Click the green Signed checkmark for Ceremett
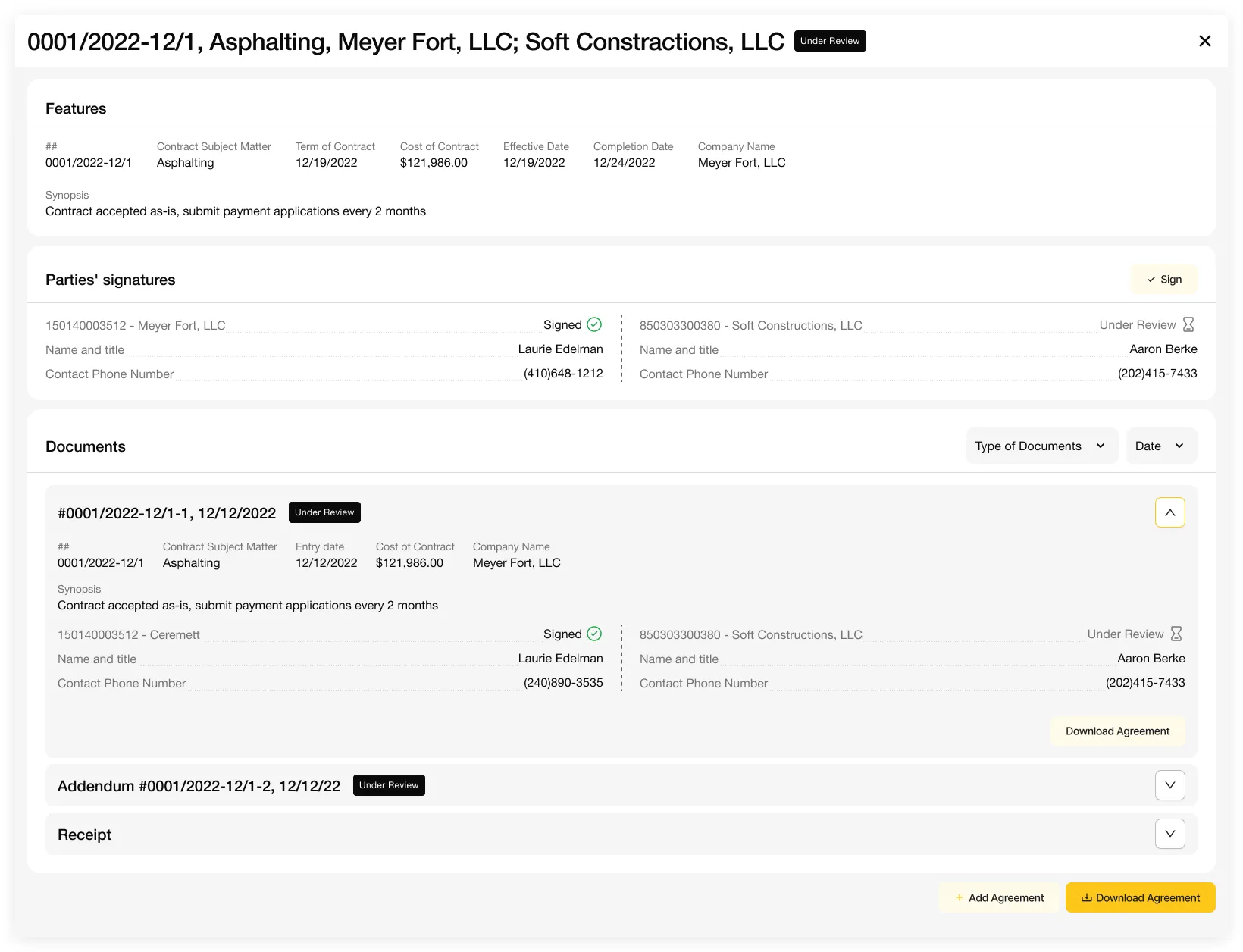 594,634
